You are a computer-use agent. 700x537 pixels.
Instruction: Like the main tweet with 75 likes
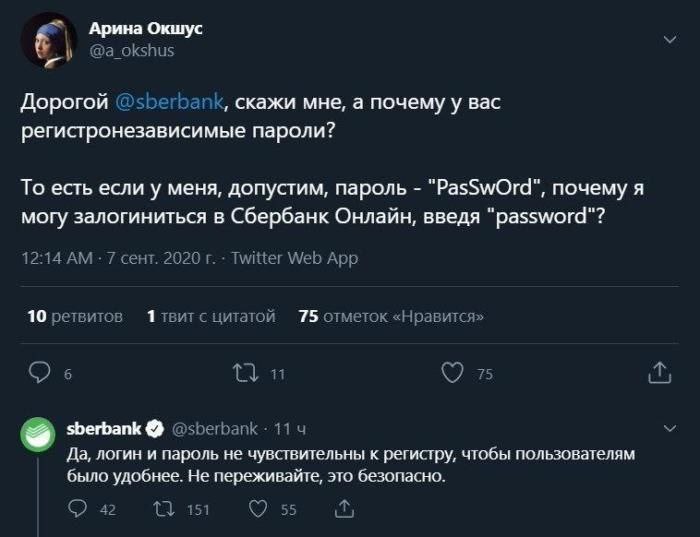coord(452,372)
